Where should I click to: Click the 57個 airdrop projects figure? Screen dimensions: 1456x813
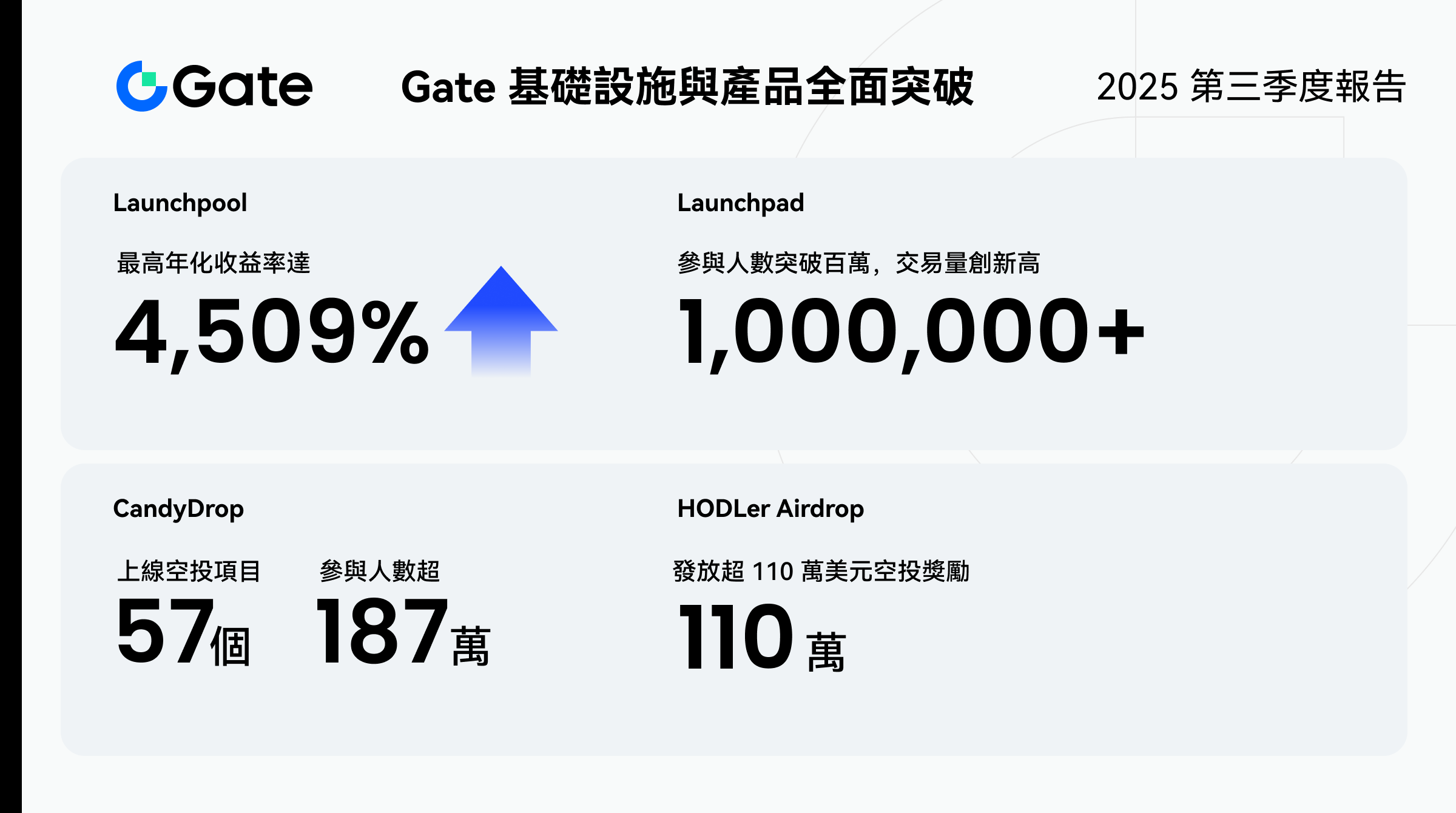click(183, 632)
